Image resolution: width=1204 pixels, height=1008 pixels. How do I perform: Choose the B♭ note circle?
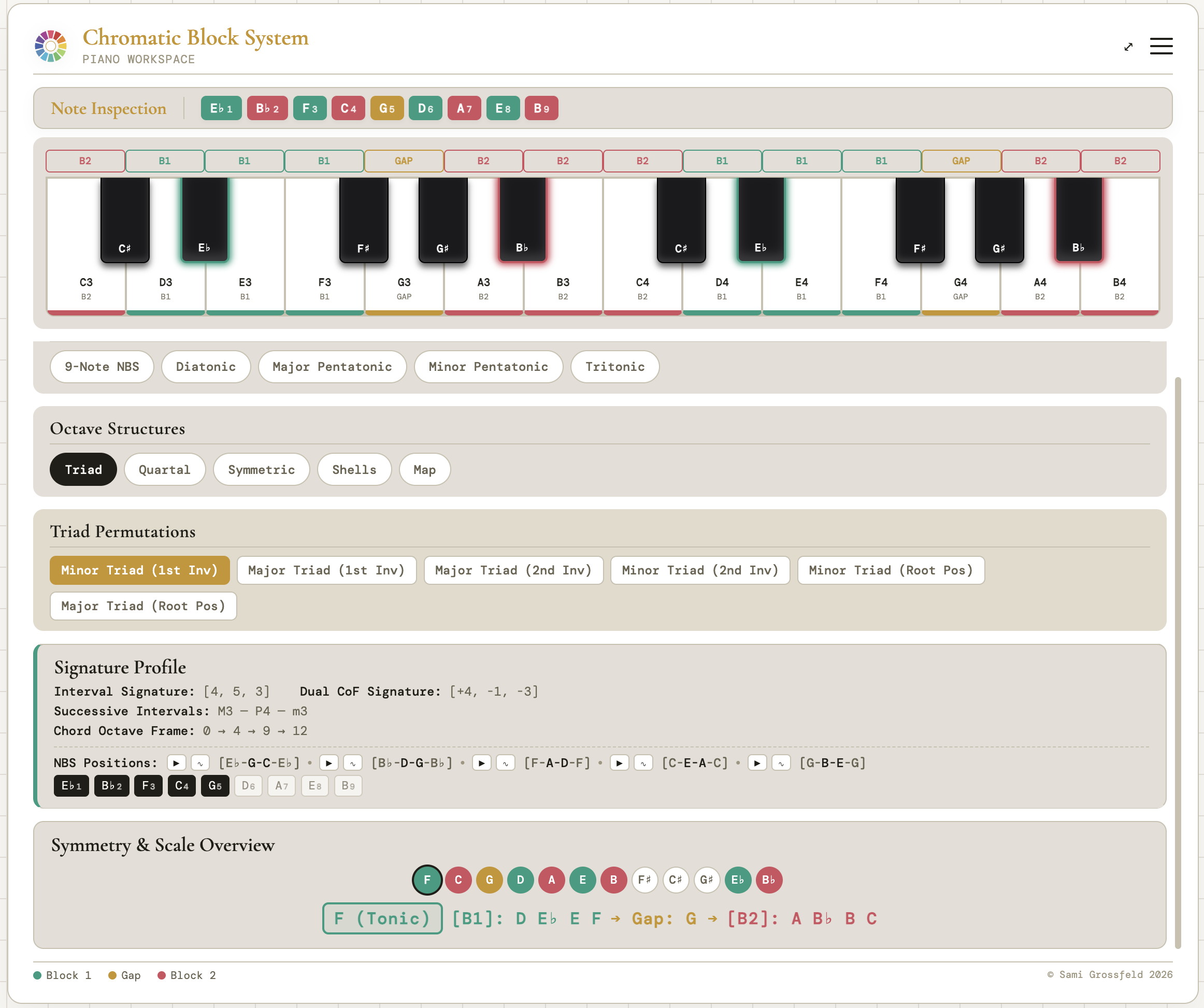tap(769, 880)
